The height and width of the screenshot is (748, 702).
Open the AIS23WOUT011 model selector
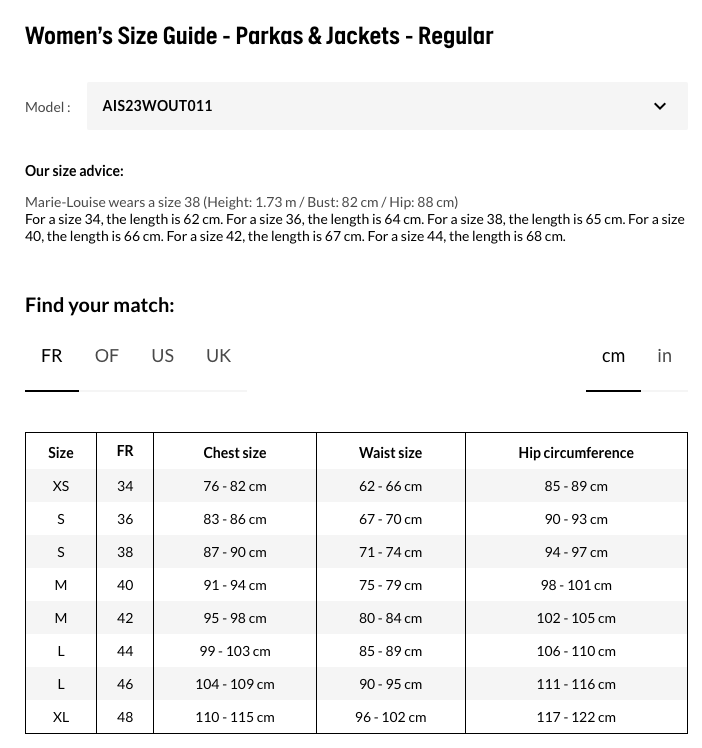387,106
